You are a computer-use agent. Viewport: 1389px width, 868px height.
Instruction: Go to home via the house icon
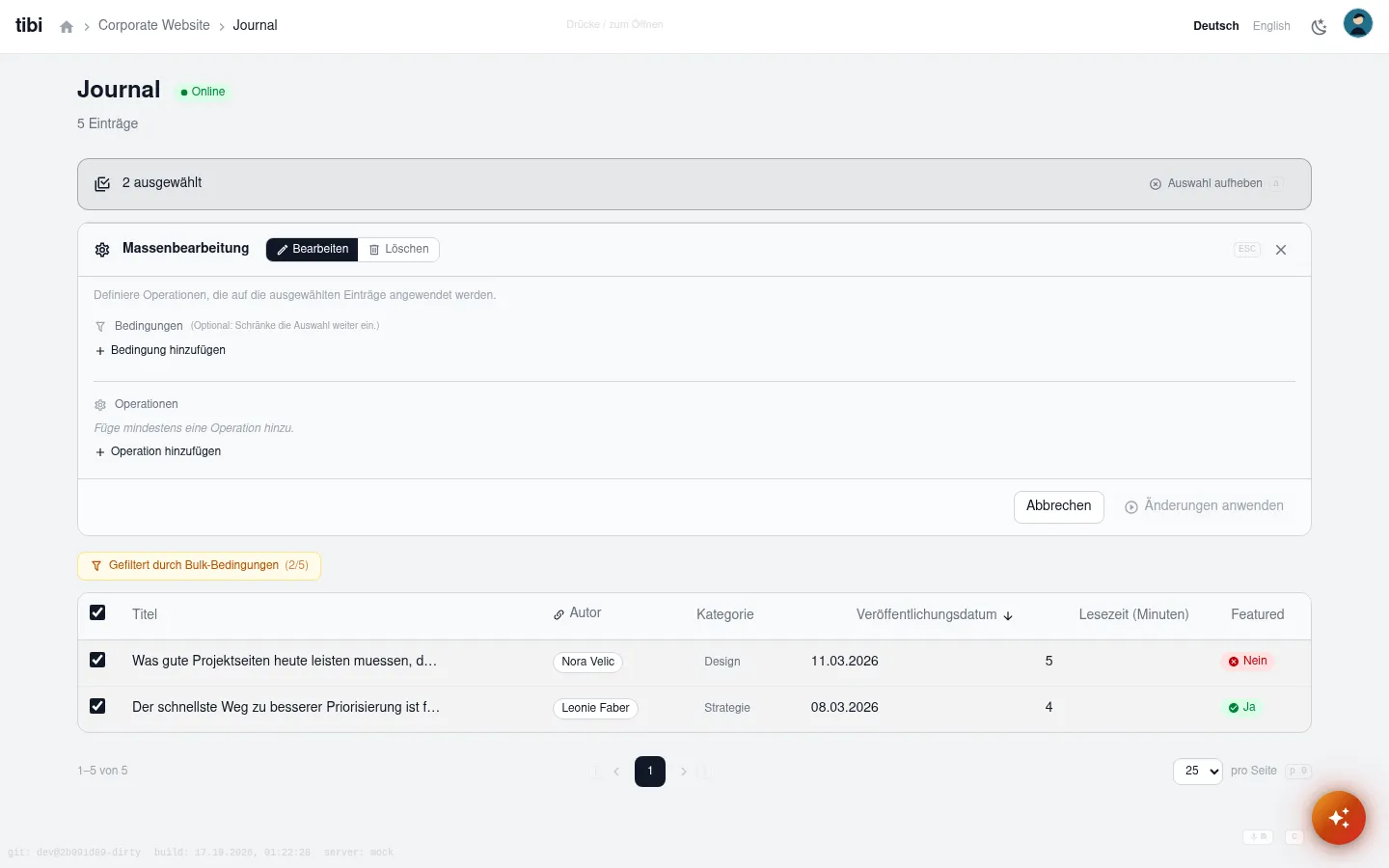[x=67, y=27]
